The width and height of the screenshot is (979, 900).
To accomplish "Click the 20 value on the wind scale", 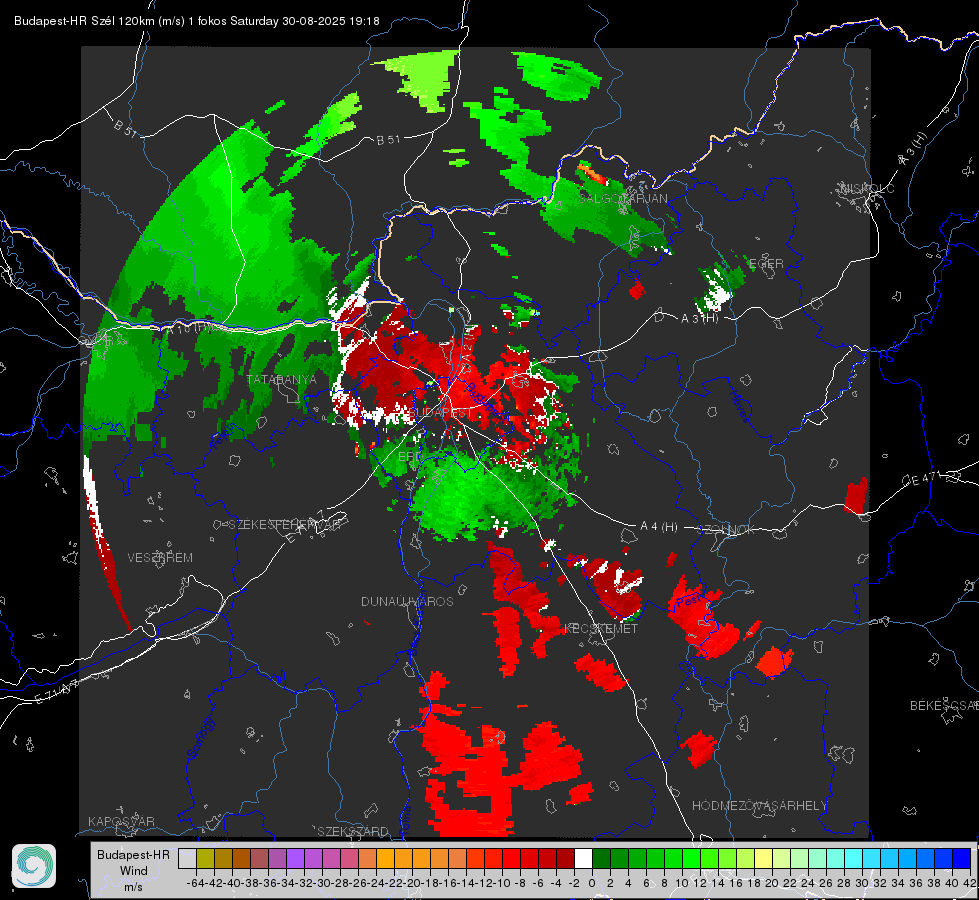I will (x=772, y=883).
